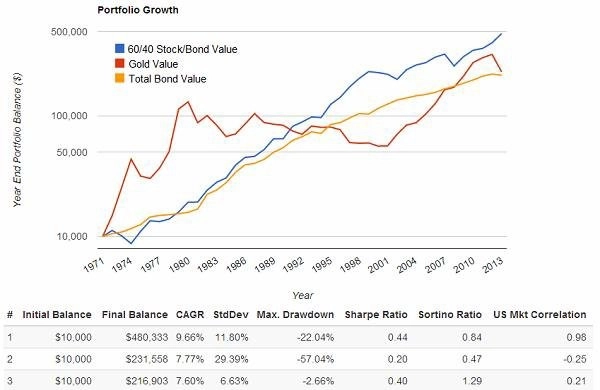Click the 1980 gold price peak point
Screen dimensions: 600x390
[188, 102]
